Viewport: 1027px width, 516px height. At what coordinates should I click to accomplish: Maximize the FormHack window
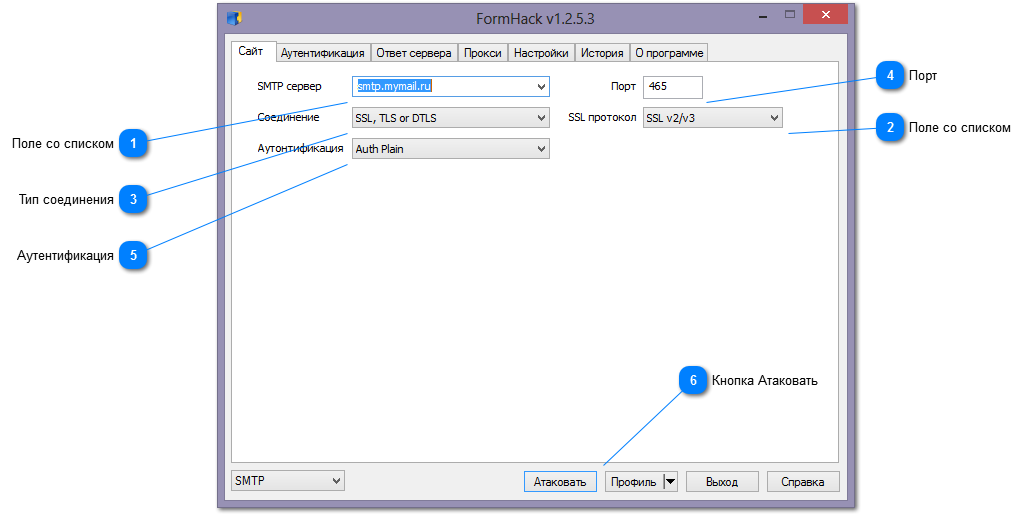click(790, 14)
